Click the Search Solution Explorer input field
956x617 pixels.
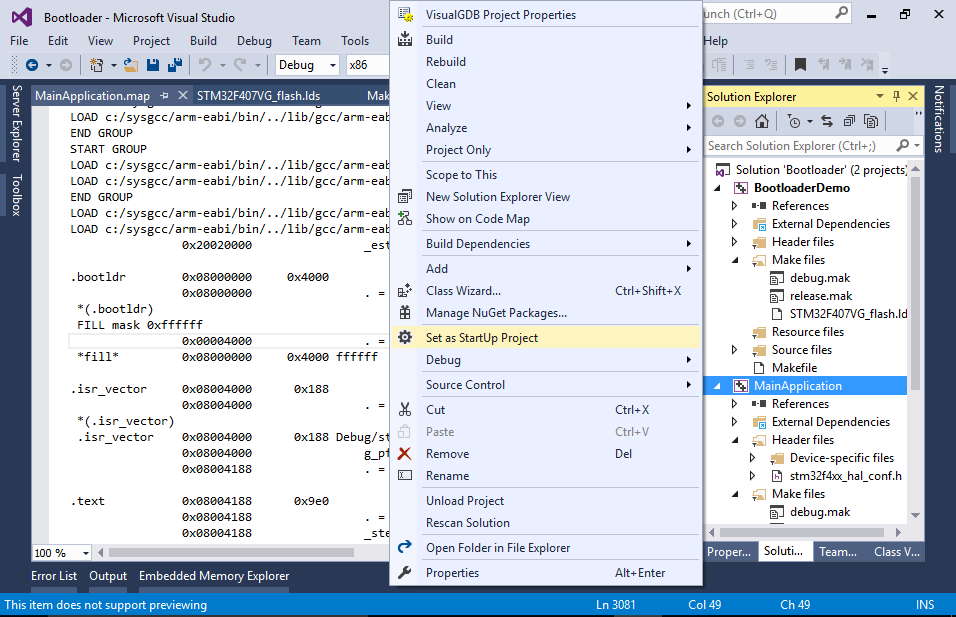pos(799,146)
